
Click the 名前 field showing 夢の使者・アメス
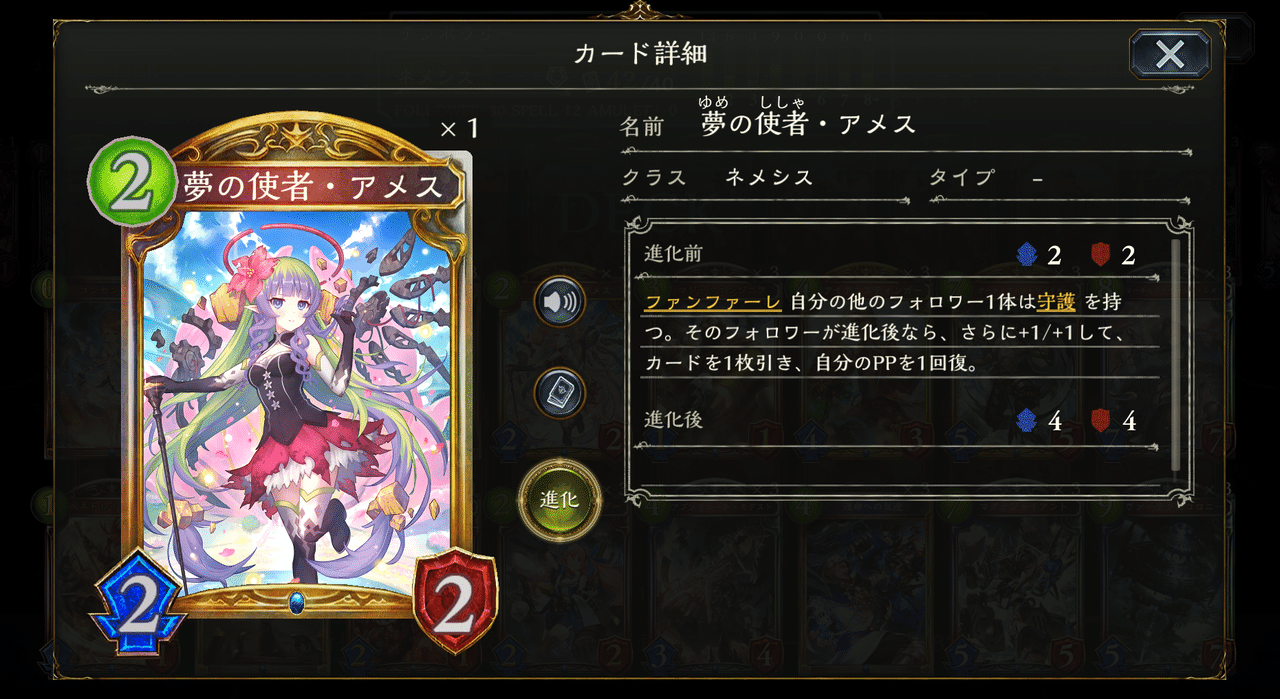pos(905,125)
